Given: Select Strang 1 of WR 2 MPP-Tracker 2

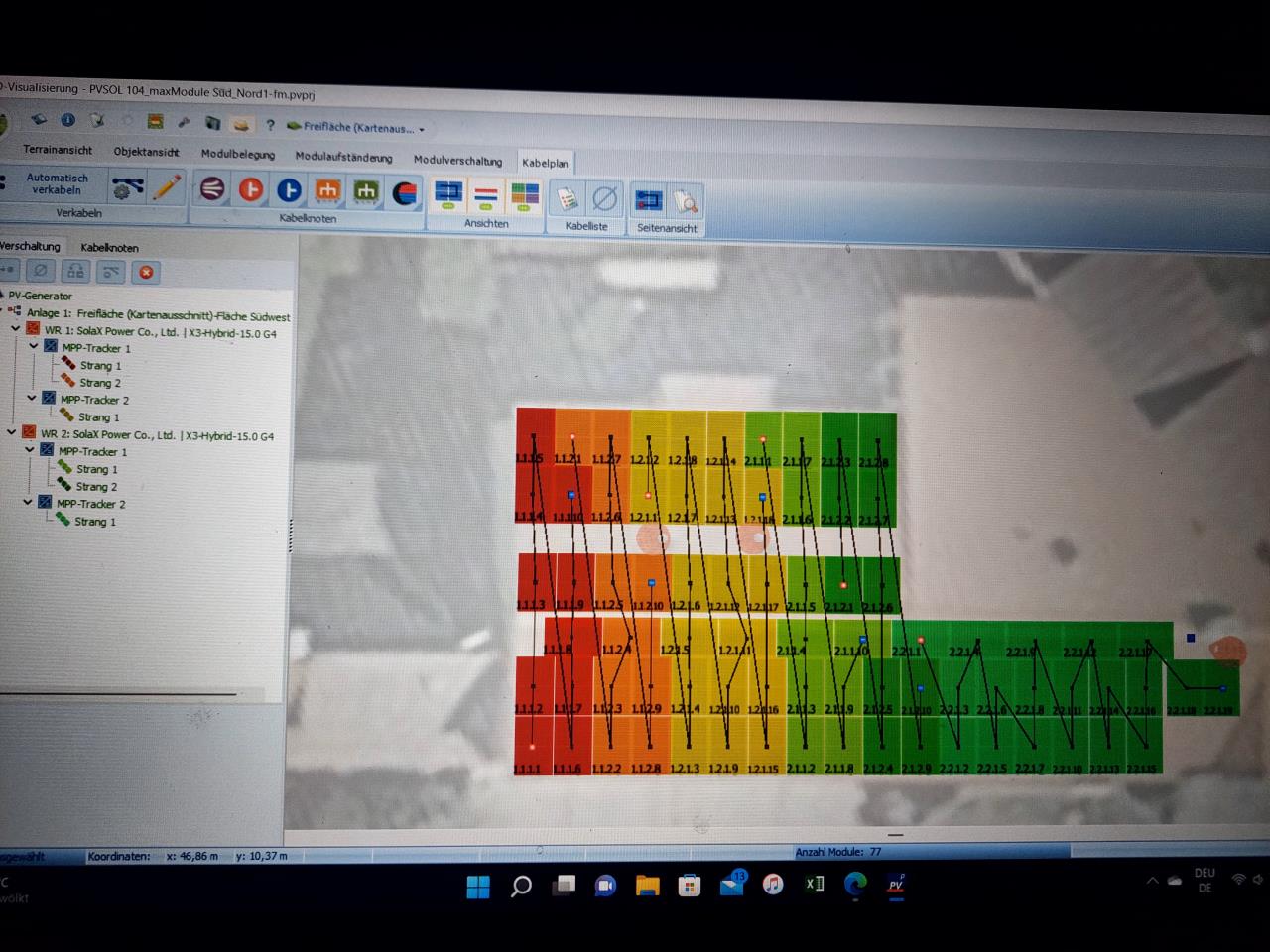Looking at the screenshot, I should point(94,522).
